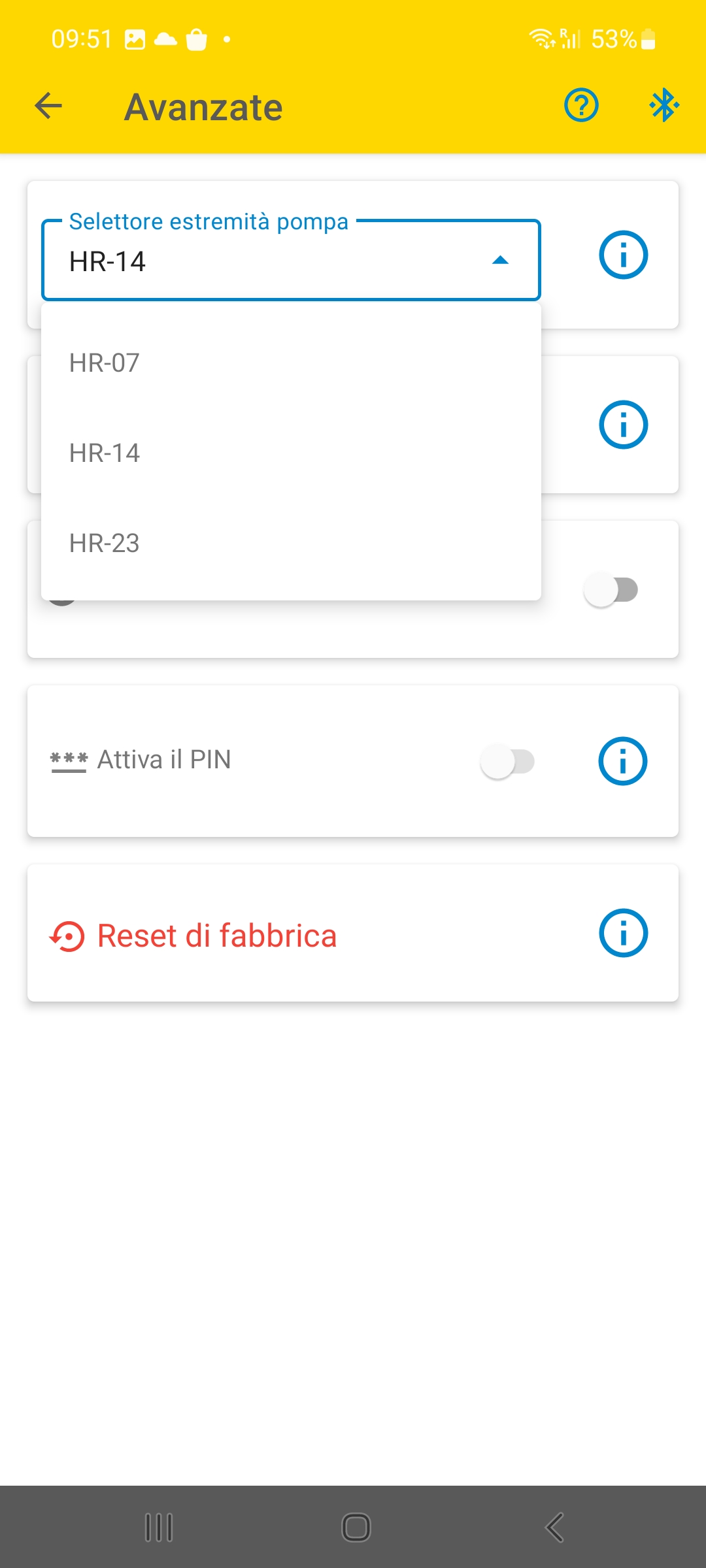Image resolution: width=706 pixels, height=1568 pixels.
Task: Tap the red factory reset icon
Action: (x=67, y=936)
